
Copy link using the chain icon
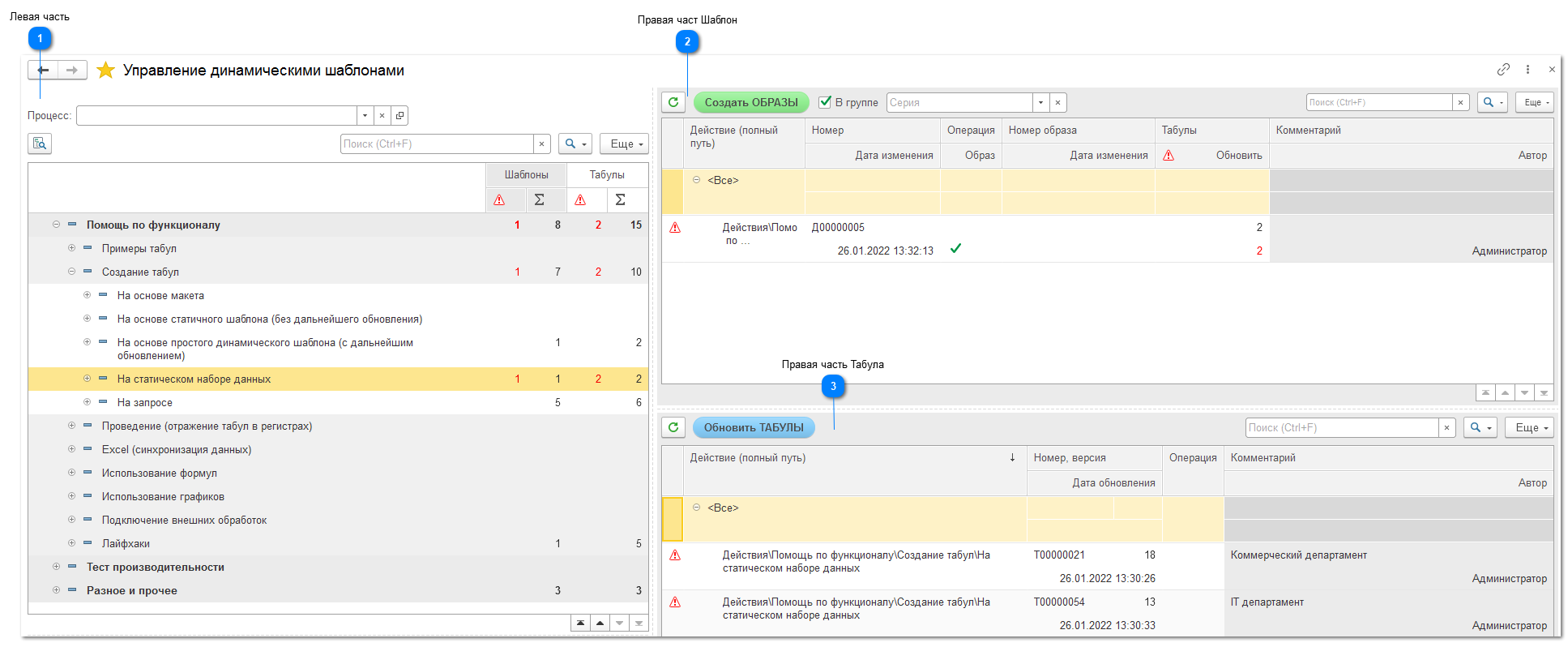pos(1503,70)
